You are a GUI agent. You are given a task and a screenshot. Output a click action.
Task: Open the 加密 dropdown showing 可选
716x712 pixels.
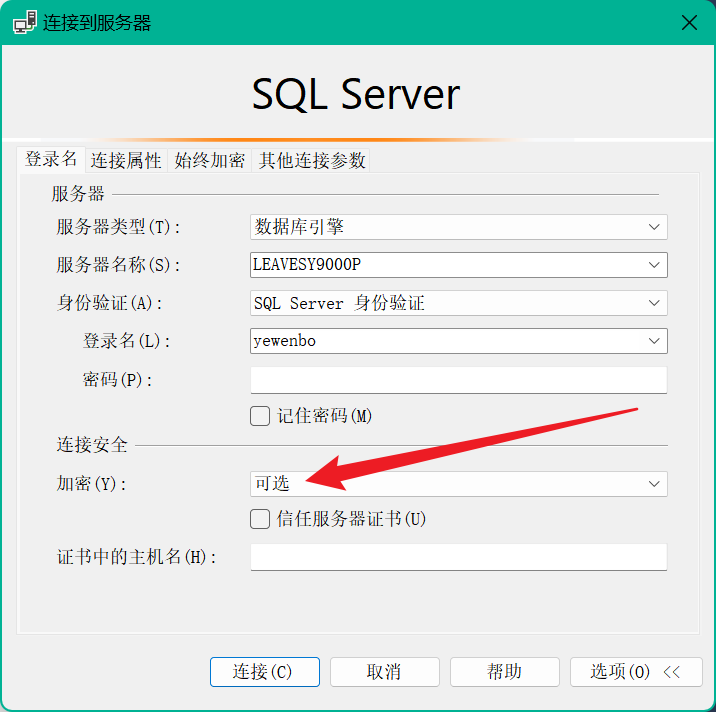pos(458,484)
